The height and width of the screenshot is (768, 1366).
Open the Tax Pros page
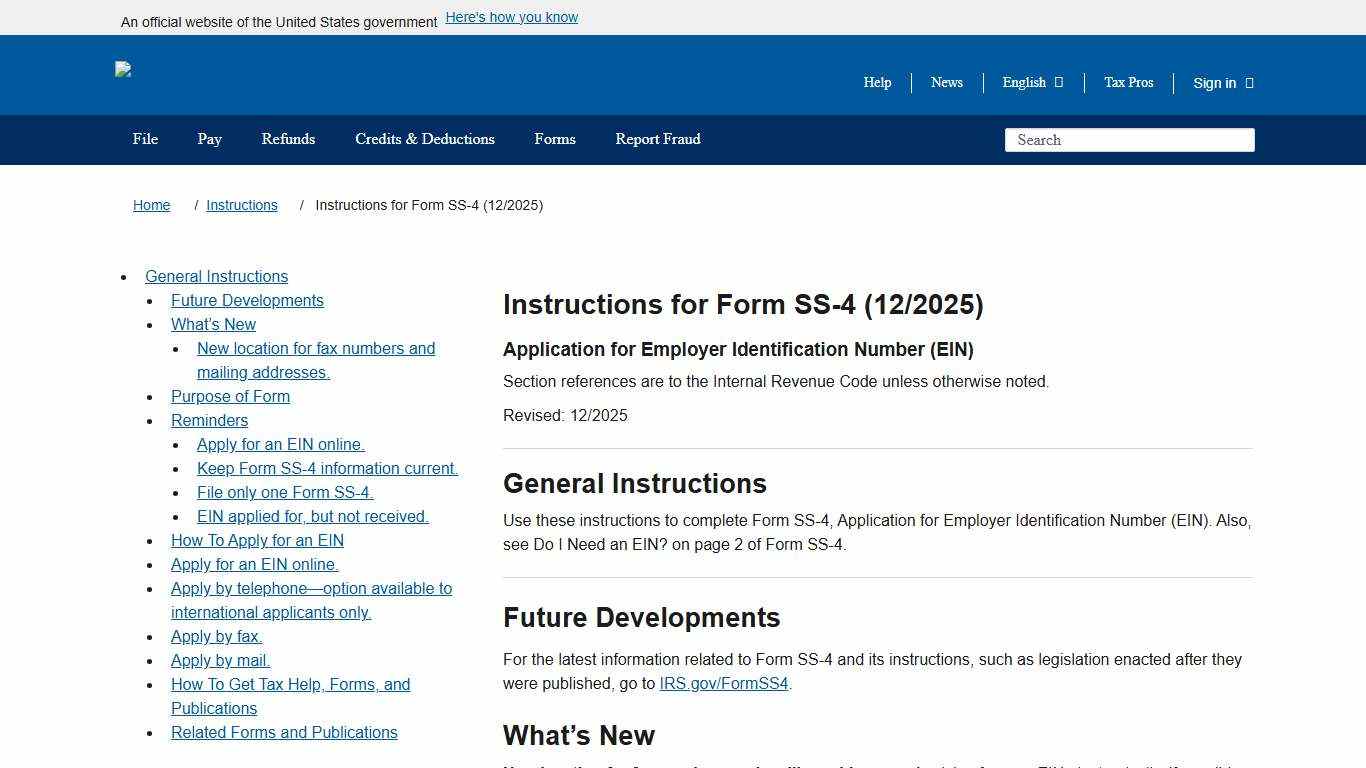point(1128,83)
